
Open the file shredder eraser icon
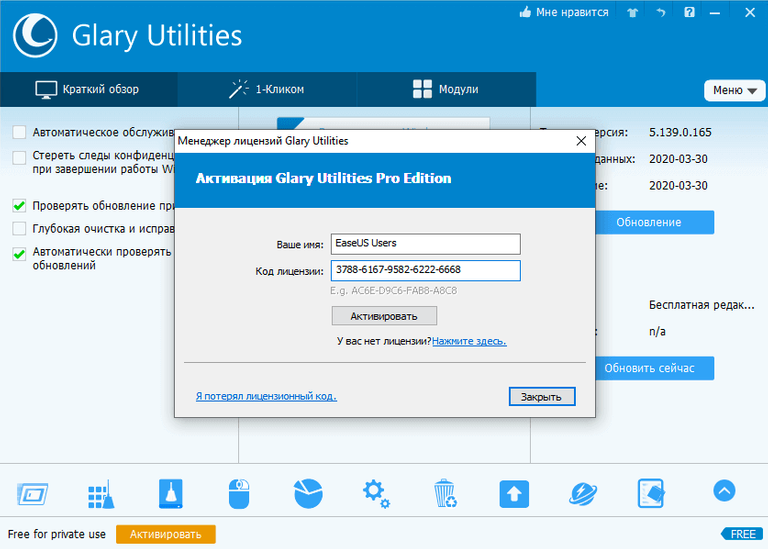[x=651, y=494]
